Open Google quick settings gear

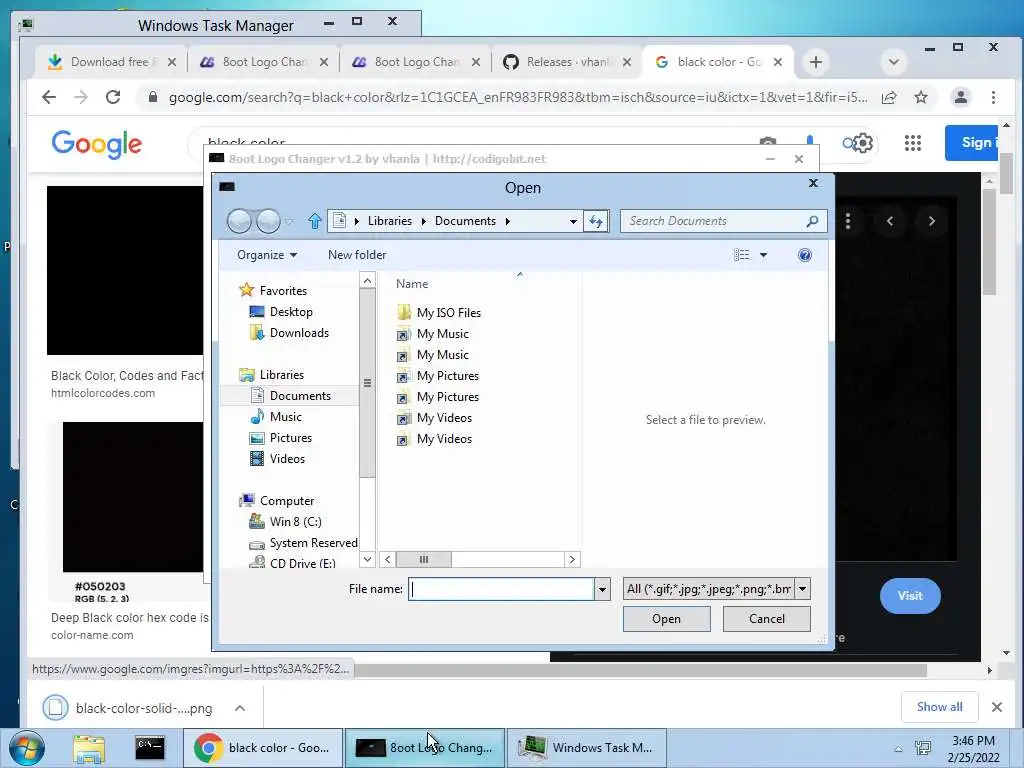point(863,143)
